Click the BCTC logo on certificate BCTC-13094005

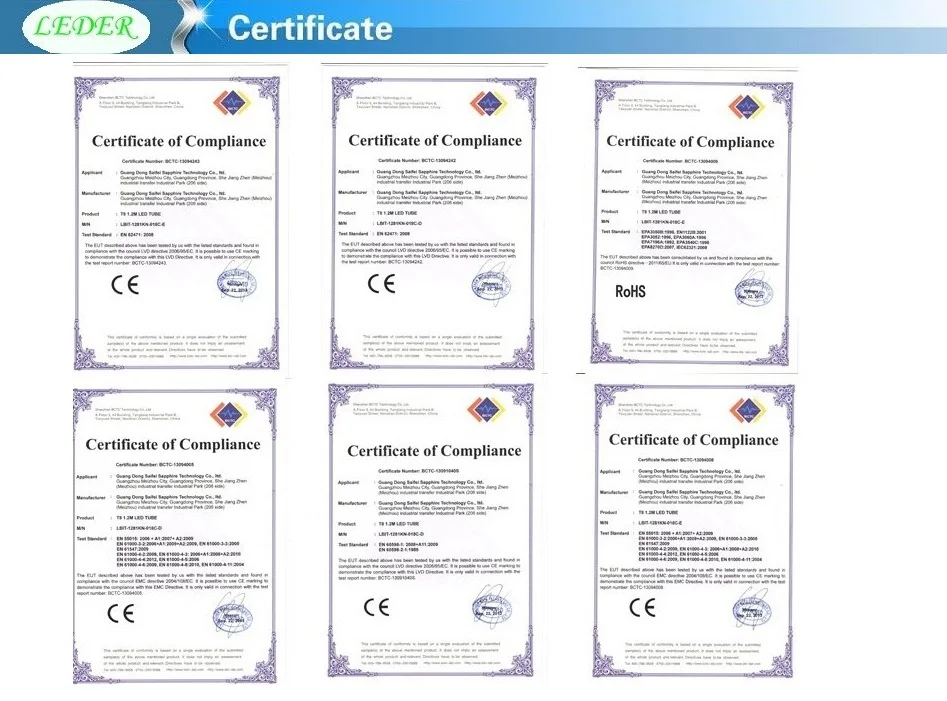coord(229,414)
